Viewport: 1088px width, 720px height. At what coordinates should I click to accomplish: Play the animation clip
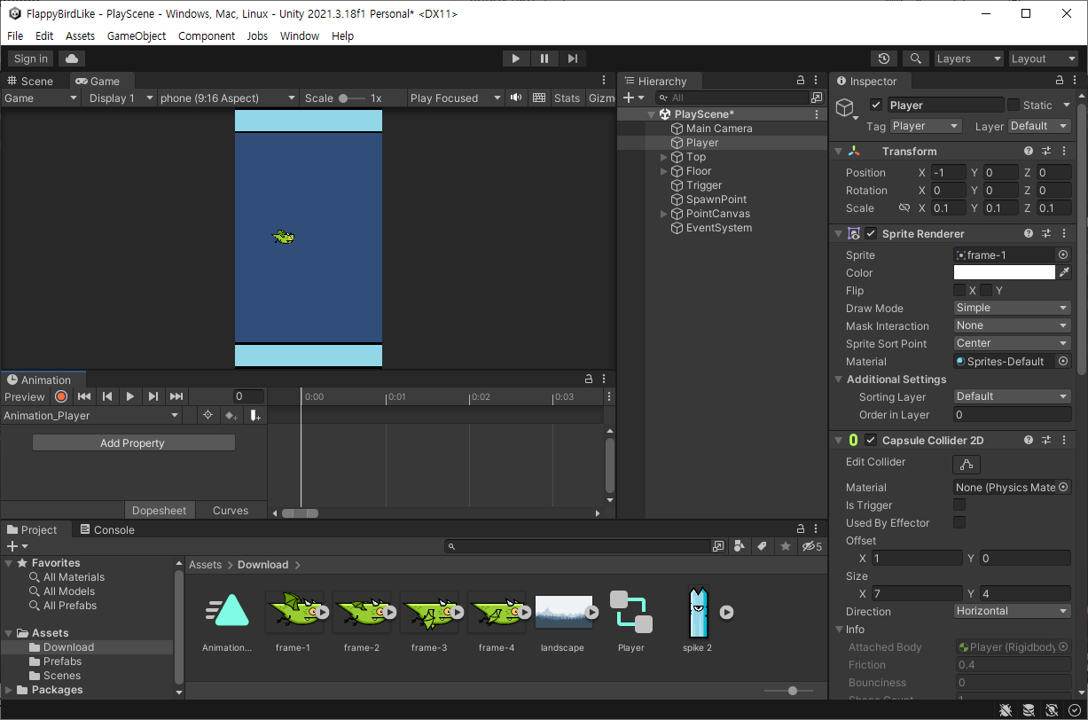[130, 397]
